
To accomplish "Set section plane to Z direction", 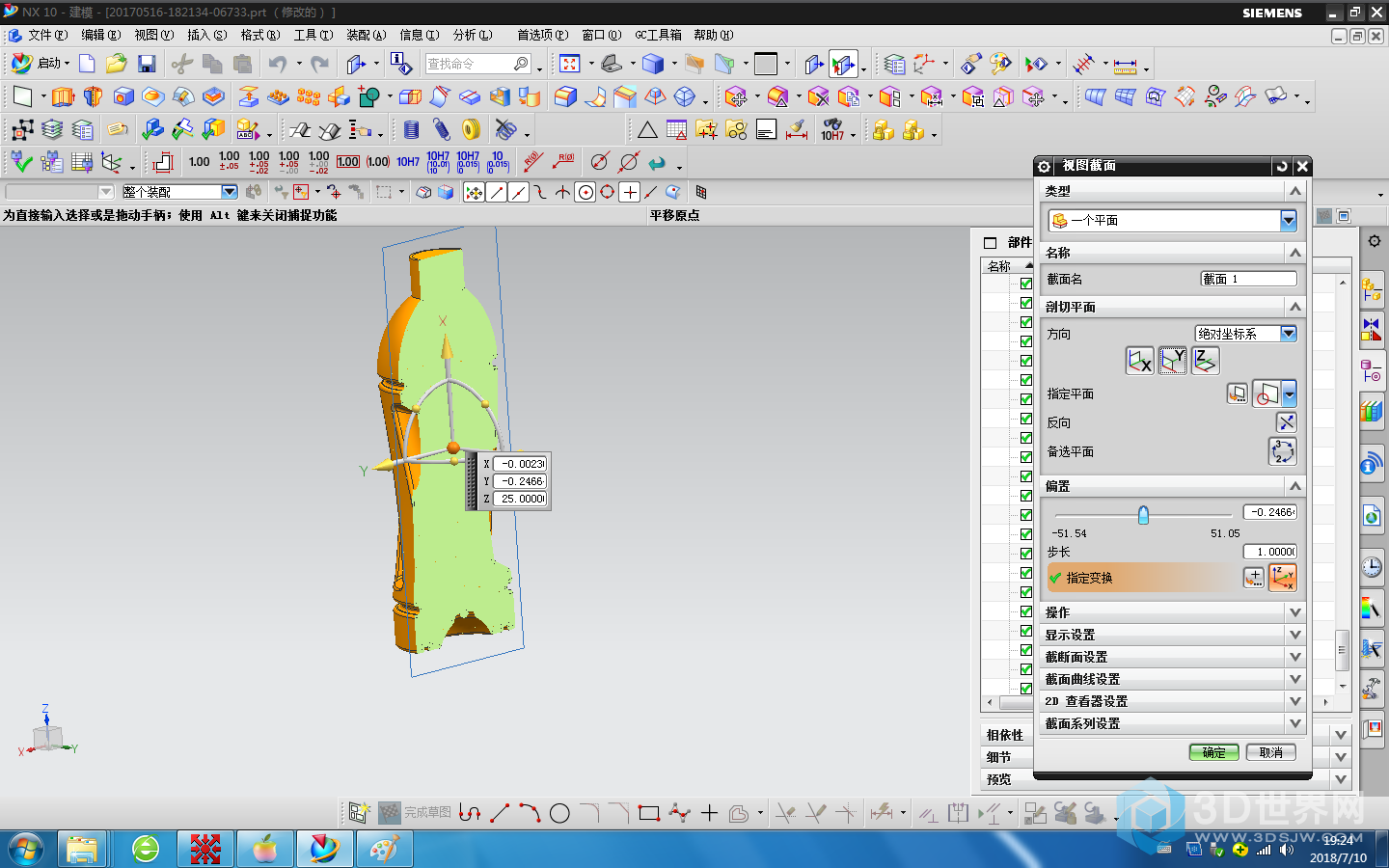I will pyautogui.click(x=1206, y=361).
